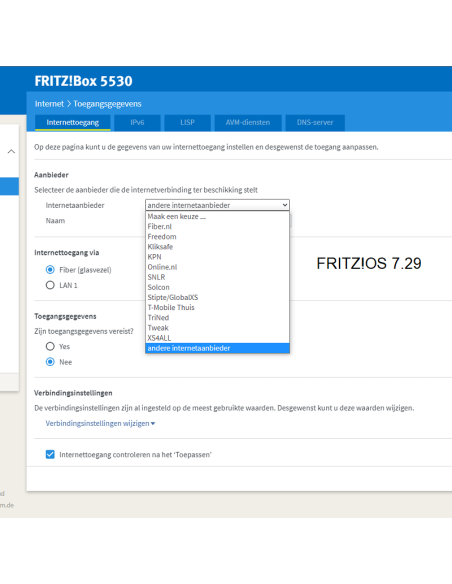Click the FRITZ!Box 5530 title

click(83, 81)
